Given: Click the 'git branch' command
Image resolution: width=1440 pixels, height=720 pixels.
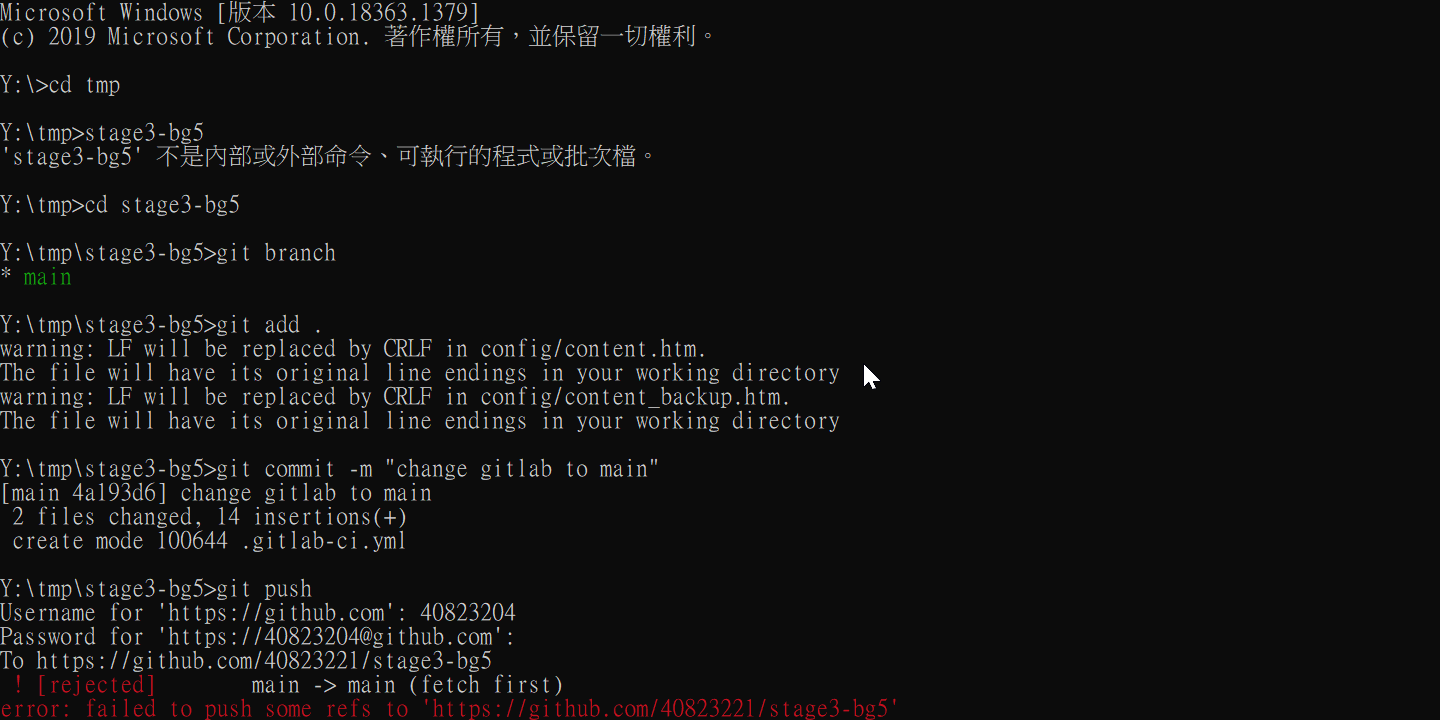Looking at the screenshot, I should [276, 253].
